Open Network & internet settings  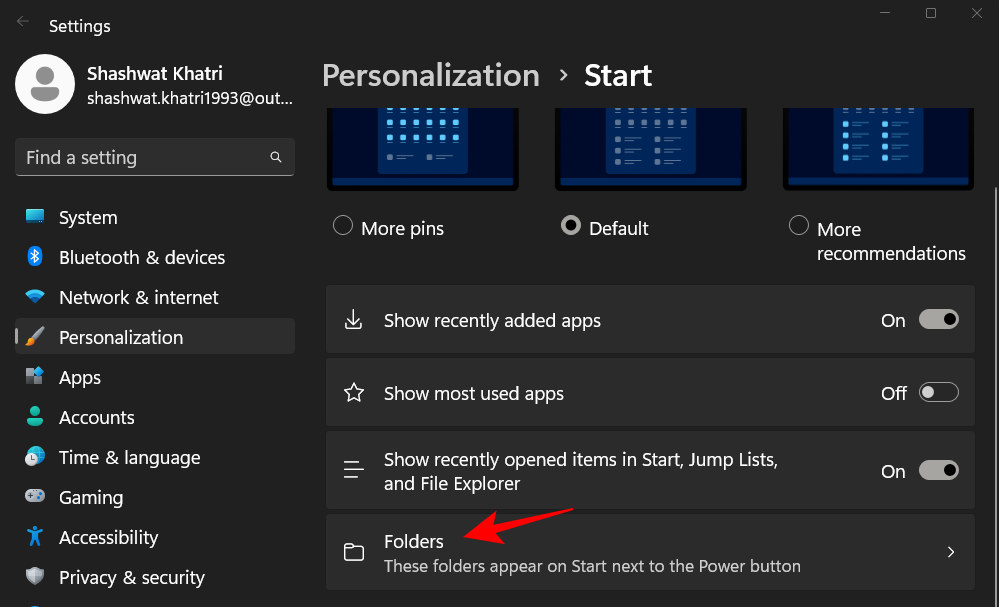click(x=34, y=297)
